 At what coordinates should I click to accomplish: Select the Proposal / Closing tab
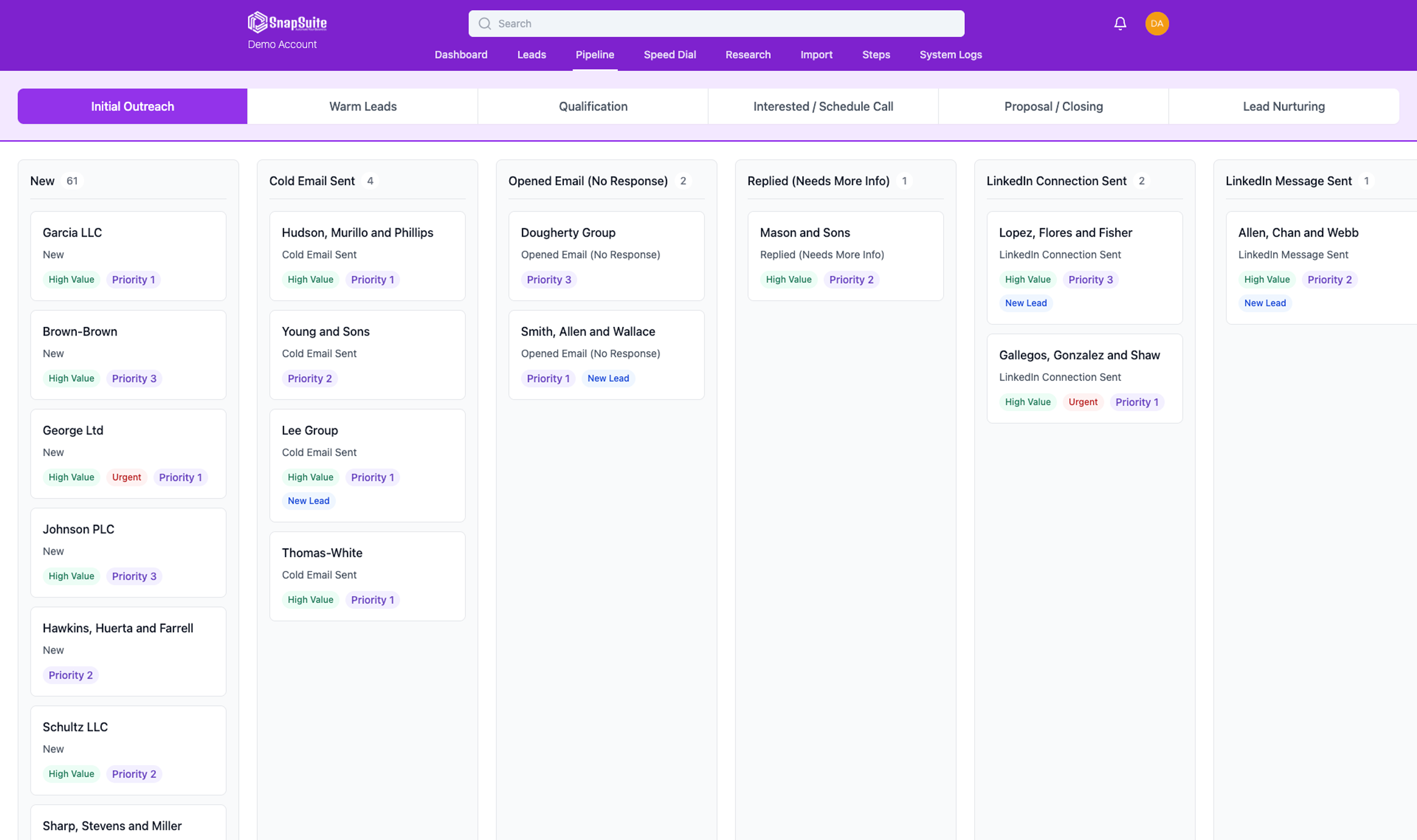tap(1053, 106)
